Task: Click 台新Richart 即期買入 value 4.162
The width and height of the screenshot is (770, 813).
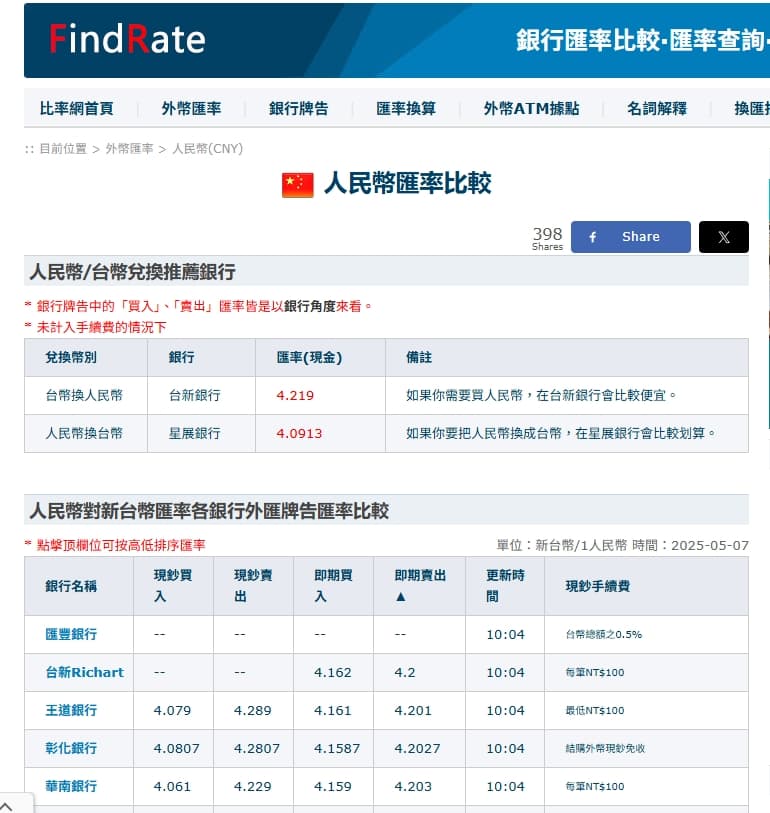Action: tap(333, 672)
